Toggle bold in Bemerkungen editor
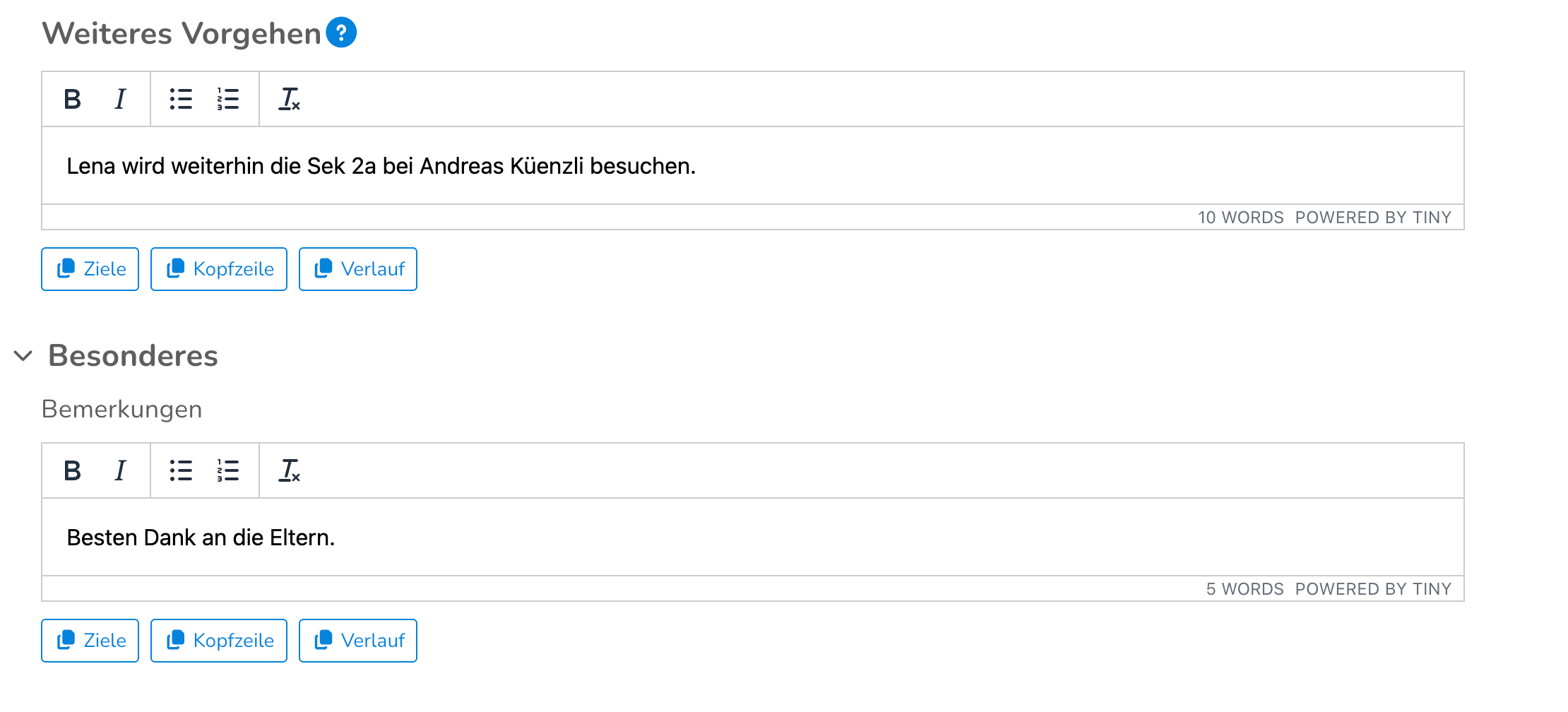Viewport: 1568px width, 712px height. (72, 471)
